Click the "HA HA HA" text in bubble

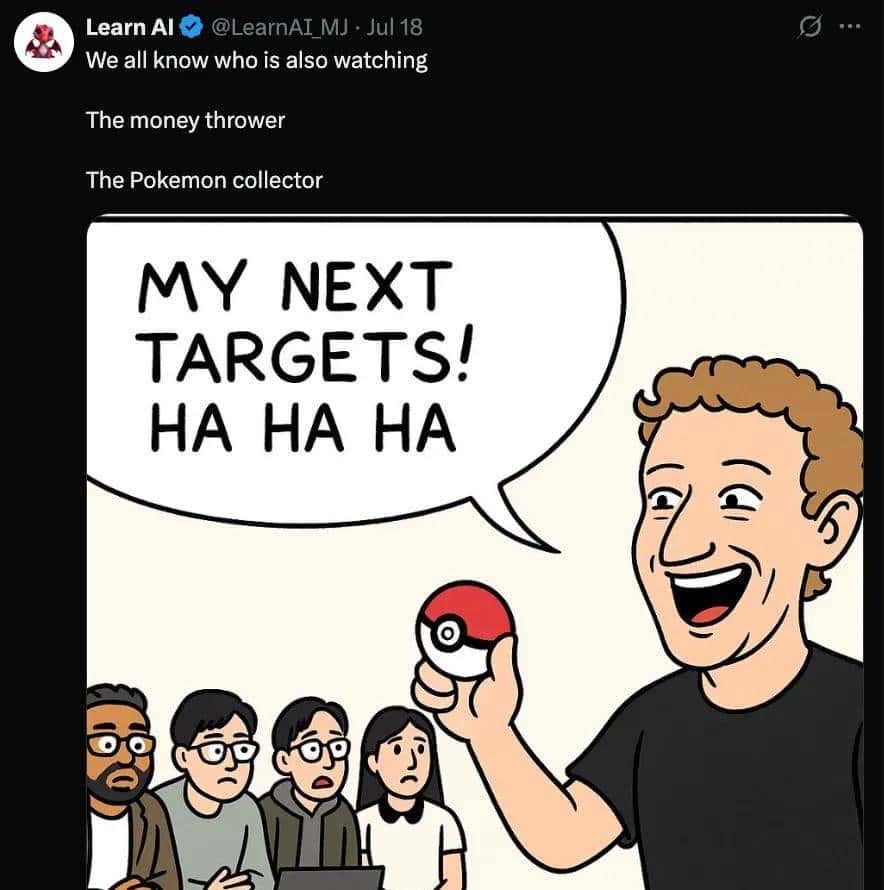pos(302,430)
